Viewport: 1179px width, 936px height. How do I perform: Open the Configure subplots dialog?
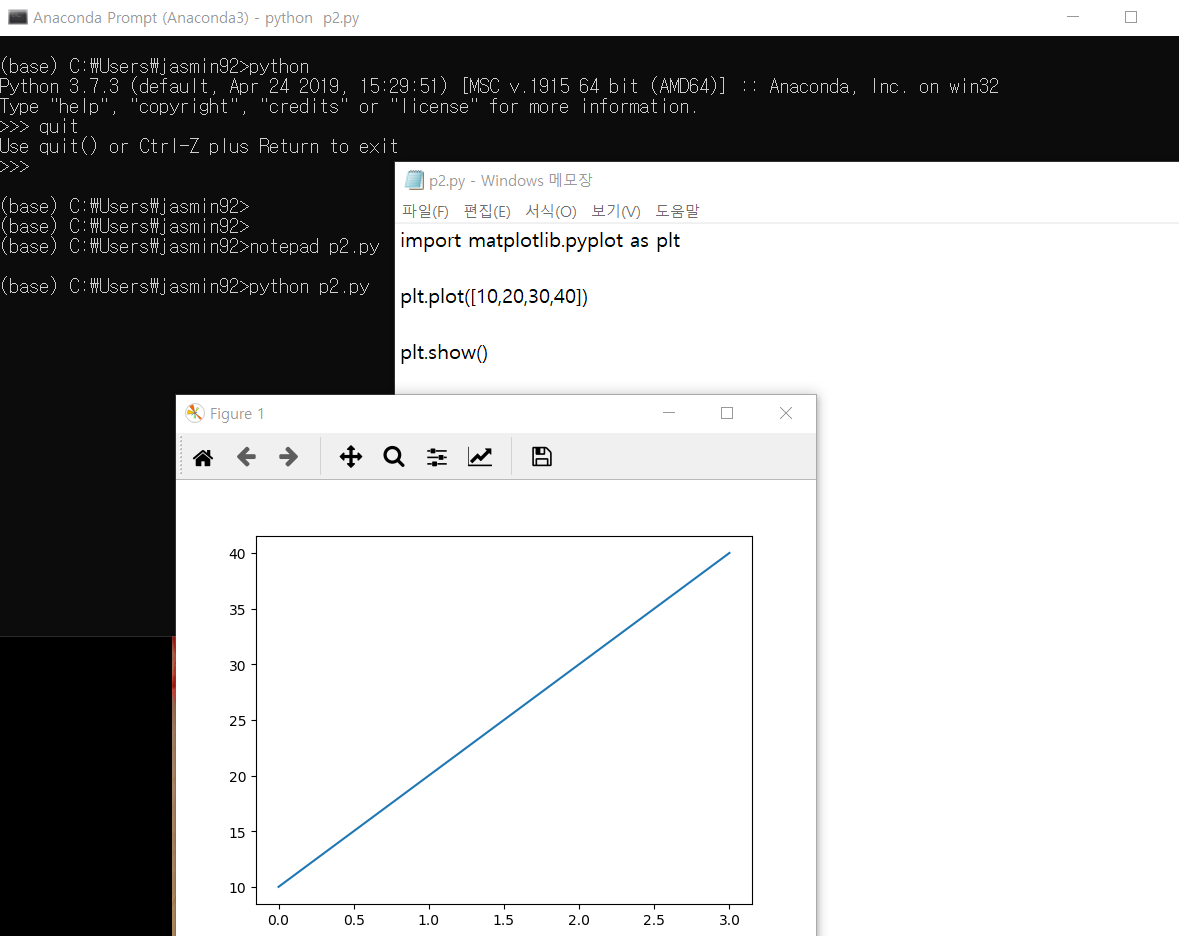coord(436,456)
